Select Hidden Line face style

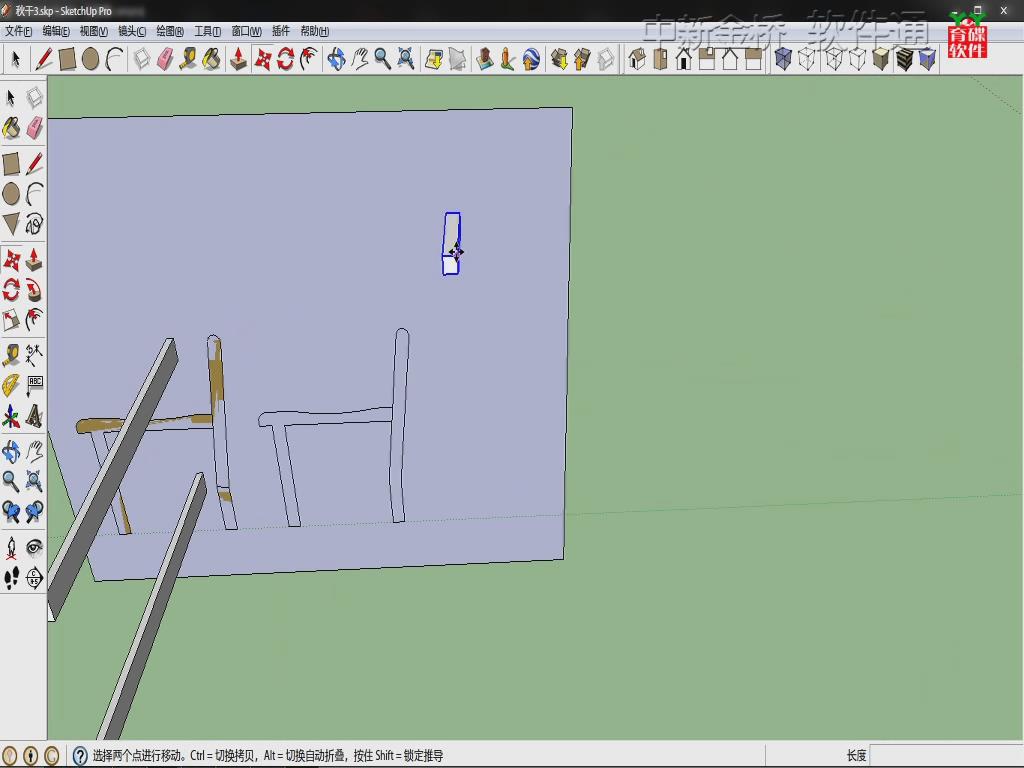pyautogui.click(x=857, y=59)
